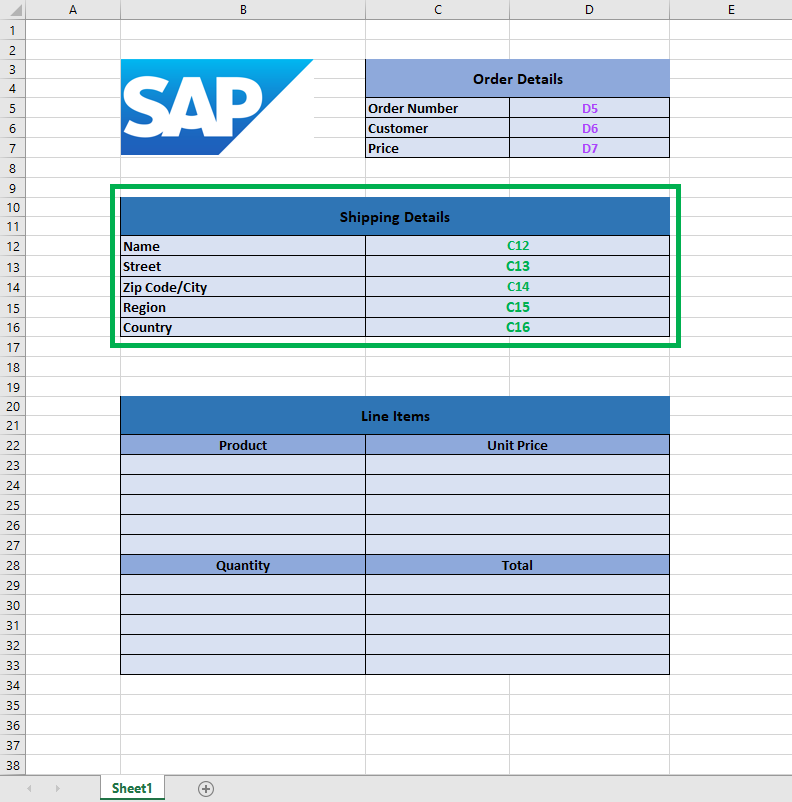The height and width of the screenshot is (802, 792).
Task: Select row 34 header
Action: click(13, 685)
